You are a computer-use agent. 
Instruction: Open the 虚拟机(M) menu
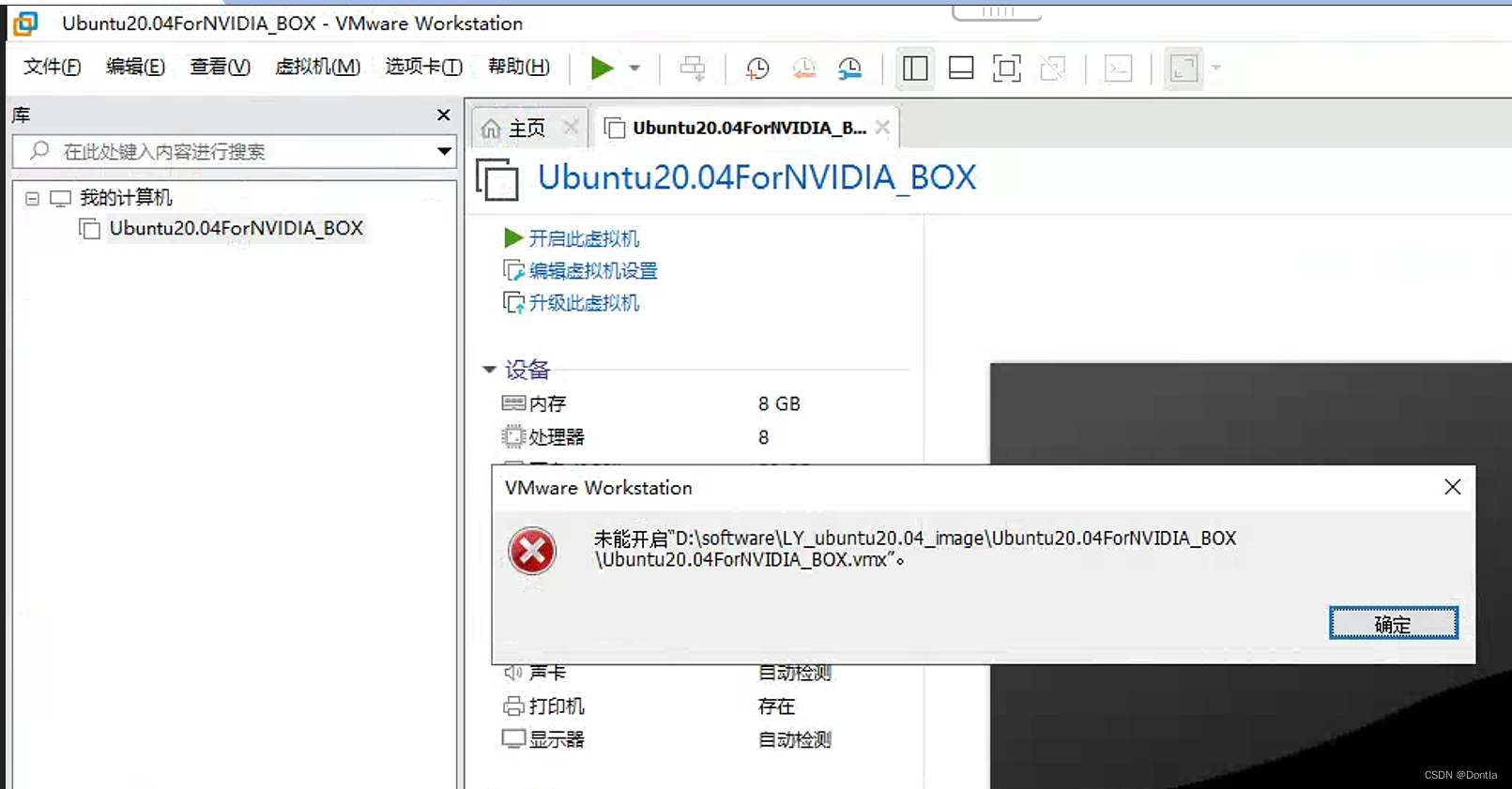[x=318, y=67]
